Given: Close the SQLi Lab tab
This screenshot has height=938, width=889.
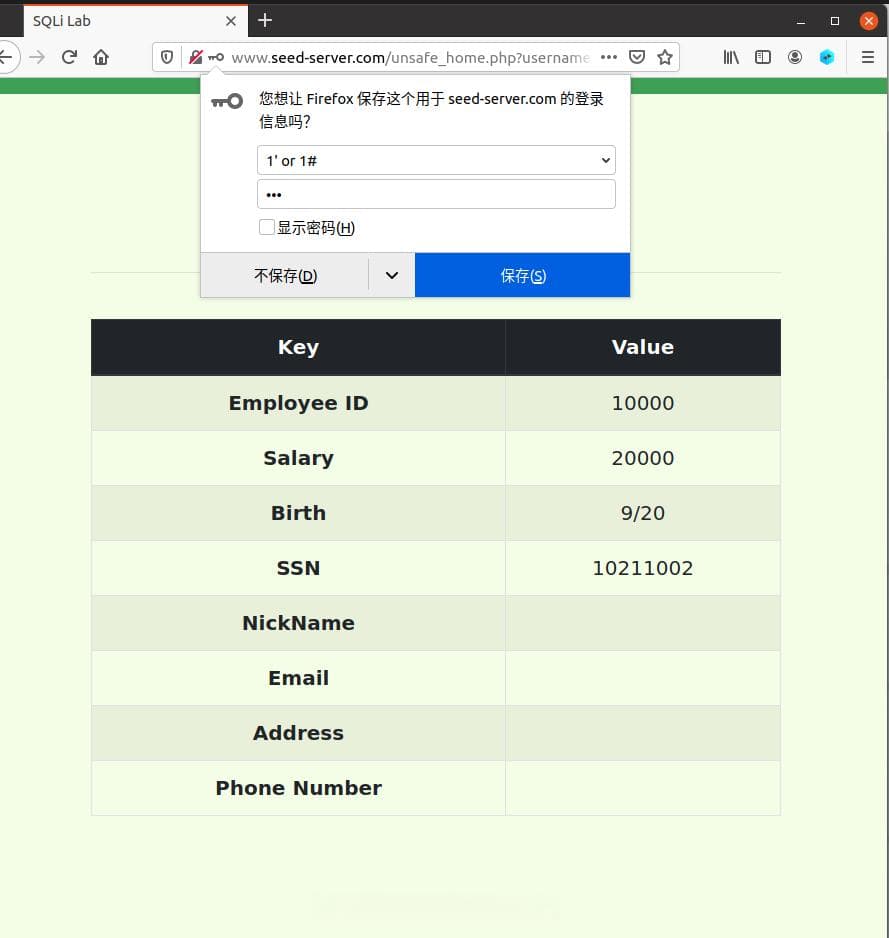Looking at the screenshot, I should point(231,21).
